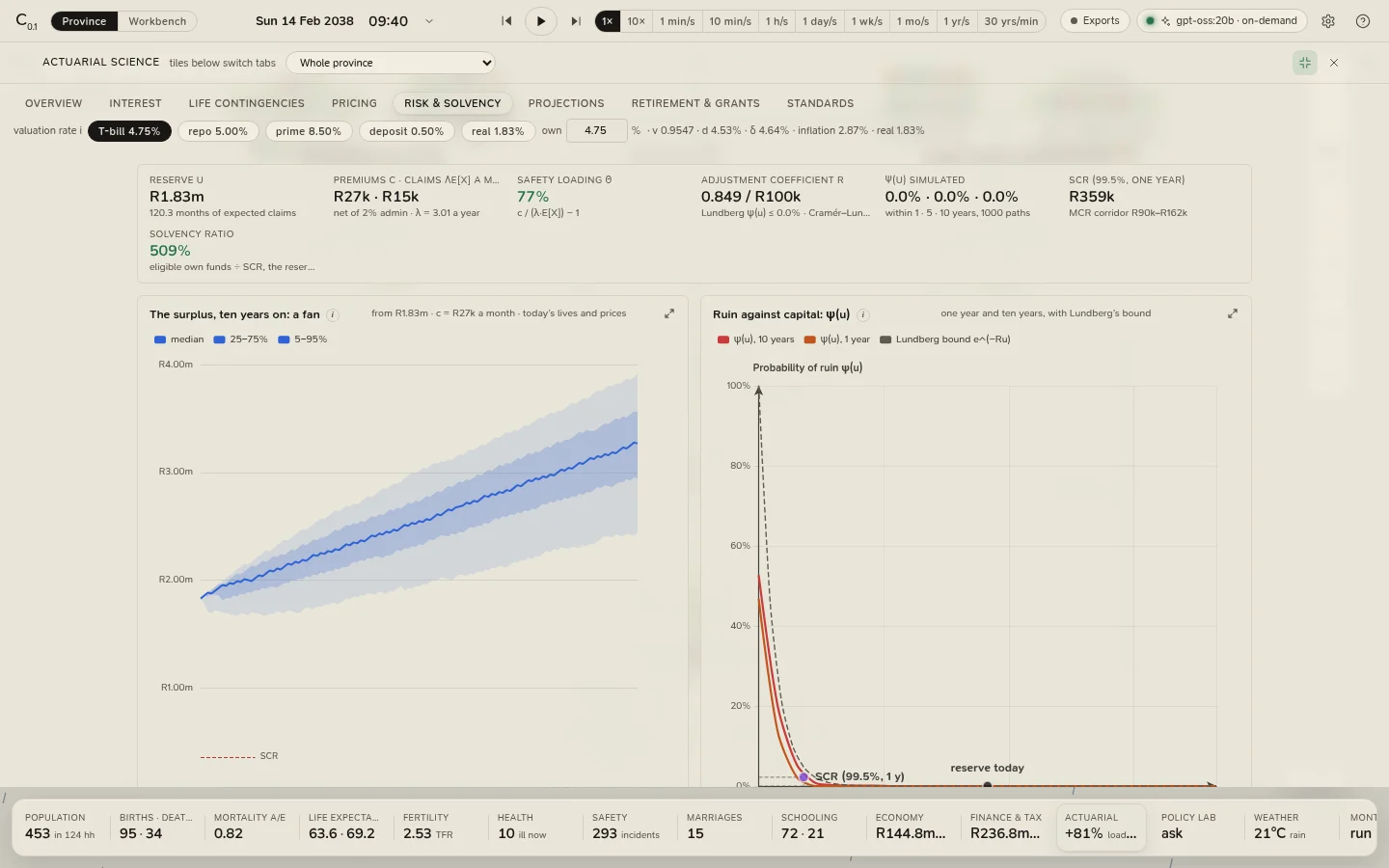Open help with the question mark icon
The height and width of the screenshot is (868, 1389).
tap(1363, 21)
